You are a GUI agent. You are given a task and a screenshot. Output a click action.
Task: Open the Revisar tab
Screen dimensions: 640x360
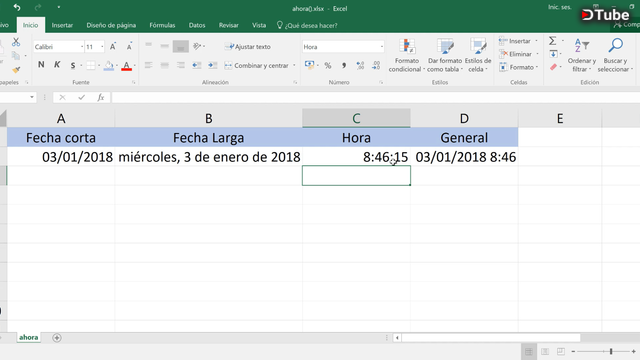(229, 25)
